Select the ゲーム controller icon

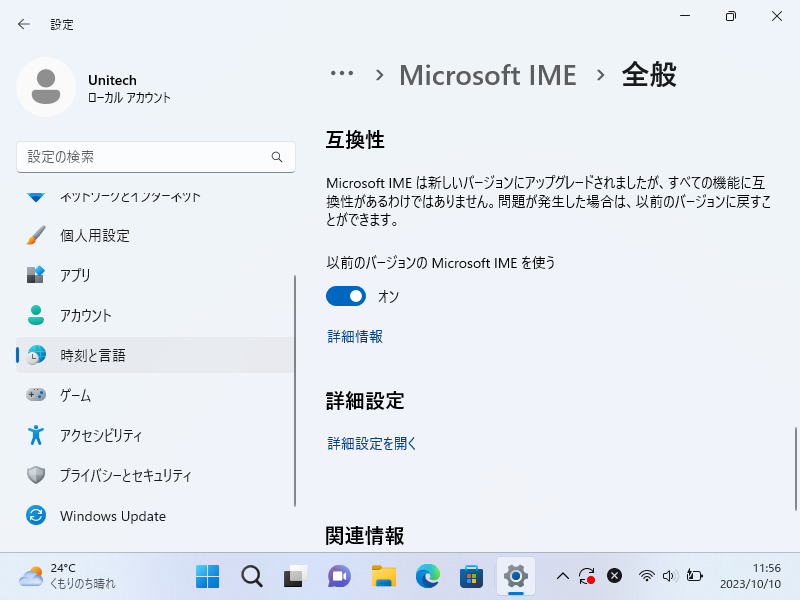36,394
